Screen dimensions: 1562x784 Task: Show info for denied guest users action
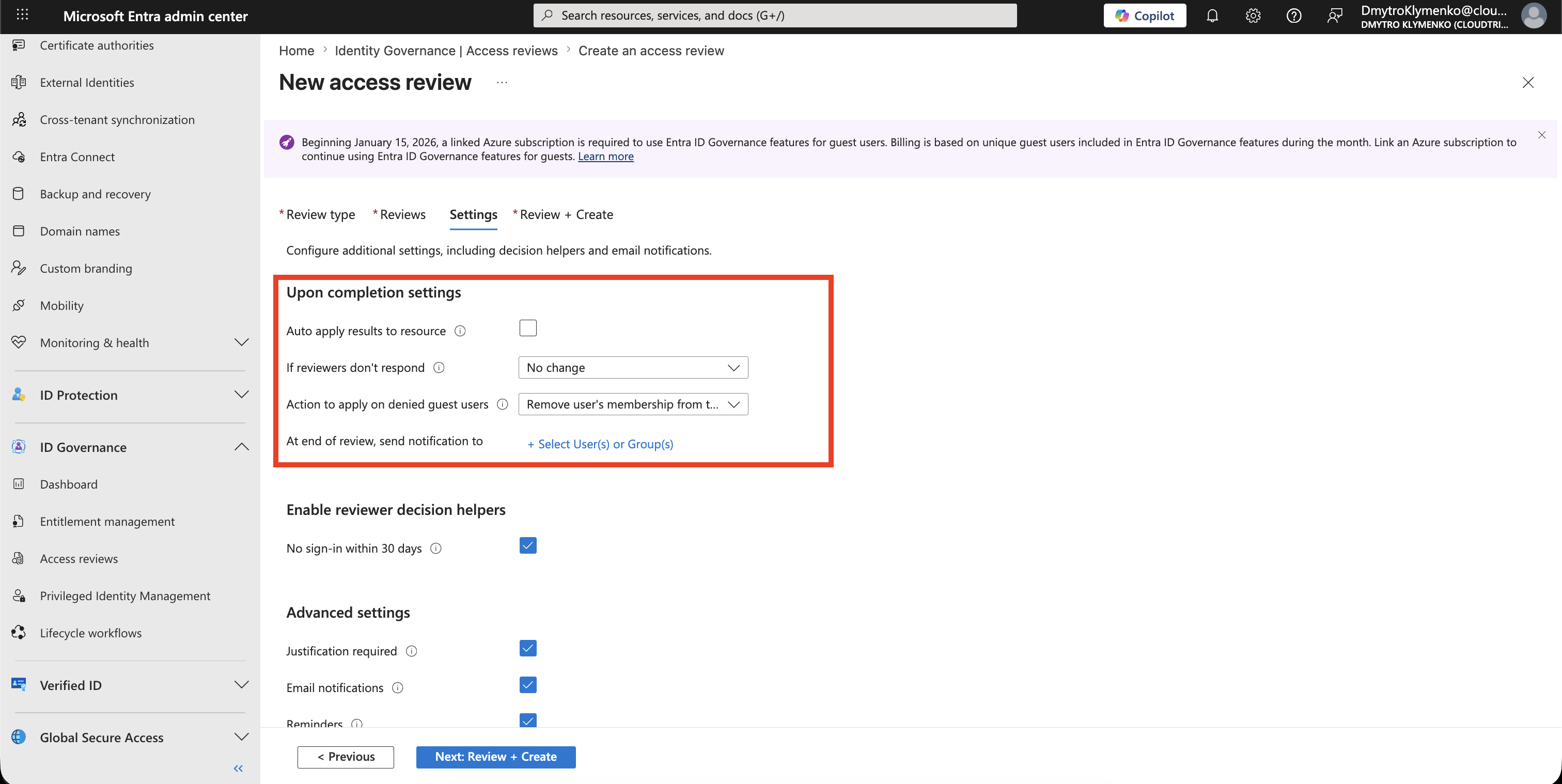[503, 404]
